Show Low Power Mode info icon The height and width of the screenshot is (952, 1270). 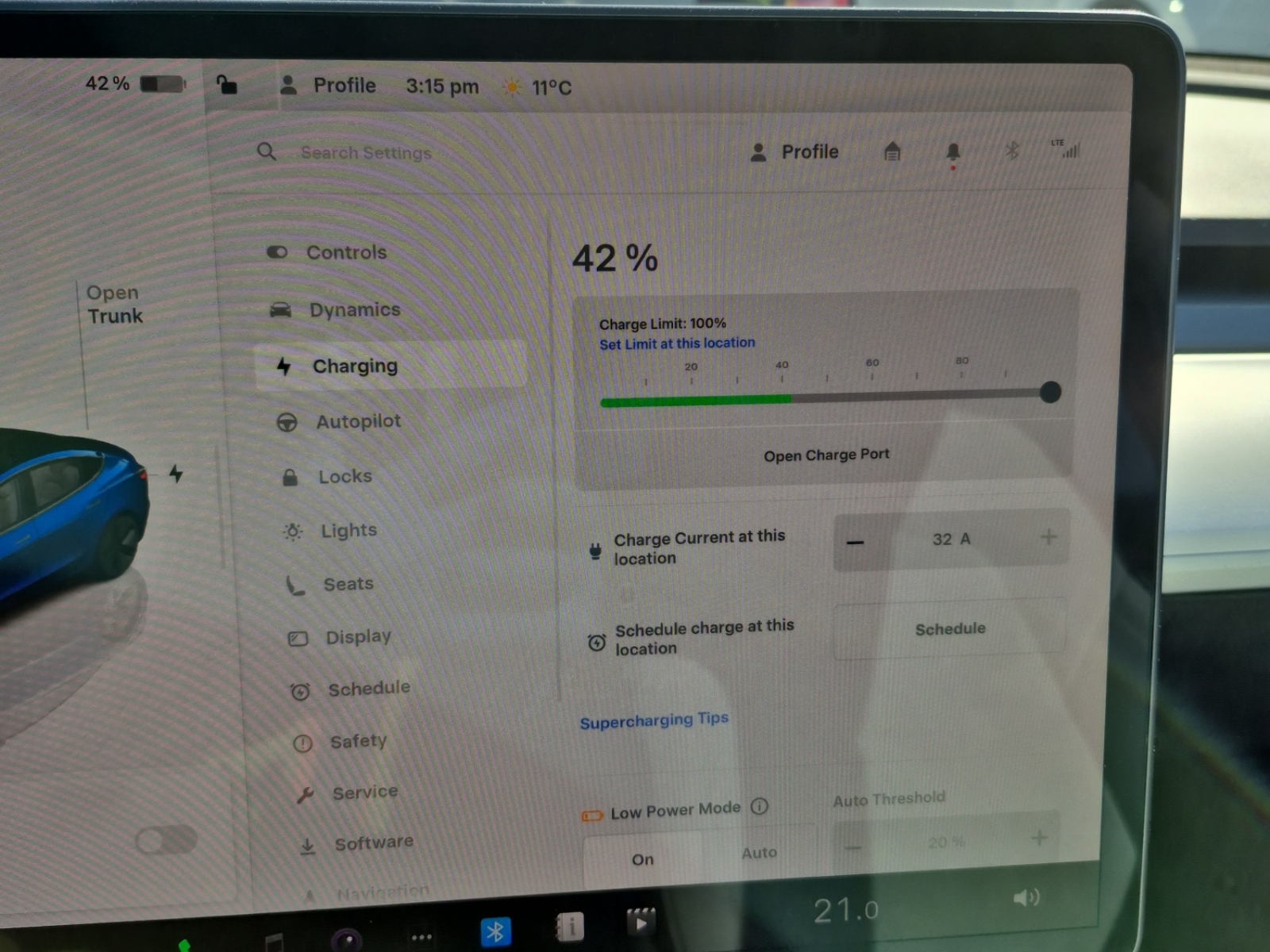click(760, 806)
